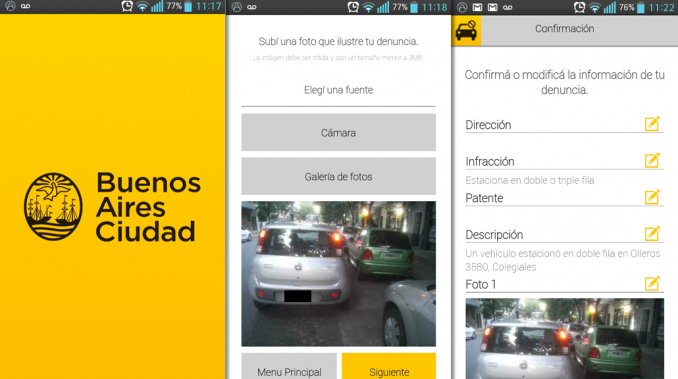This screenshot has width=678, height=379.
Task: Tap the signal bars icon at 11:18
Action: 383,7
